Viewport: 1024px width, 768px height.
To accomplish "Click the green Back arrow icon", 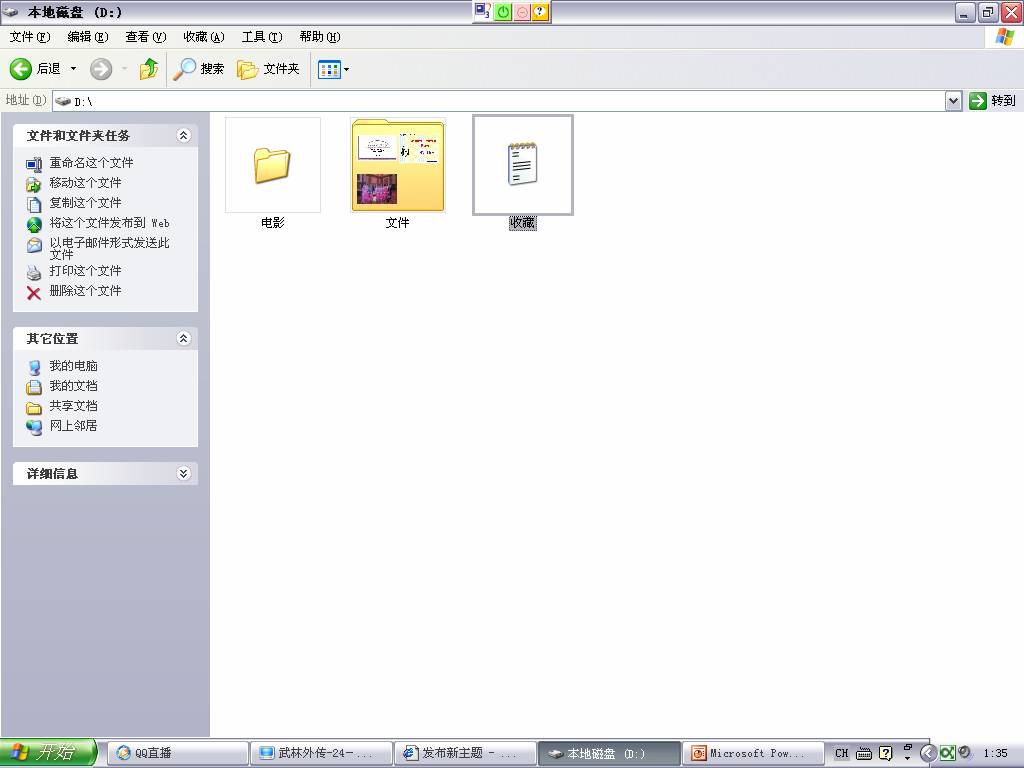I will tap(21, 69).
